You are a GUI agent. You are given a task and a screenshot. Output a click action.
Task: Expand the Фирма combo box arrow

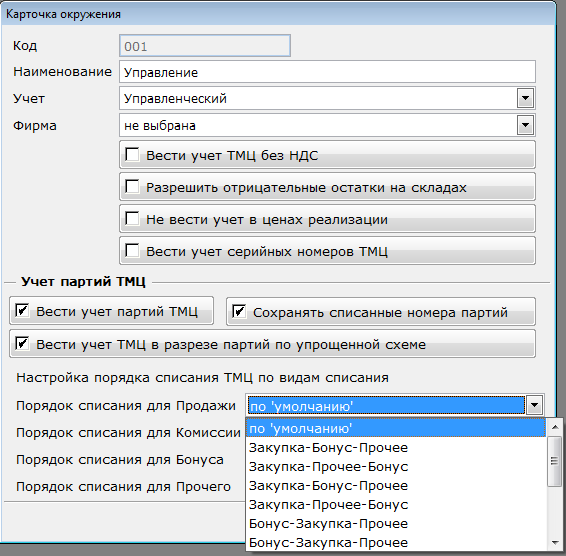click(525, 125)
